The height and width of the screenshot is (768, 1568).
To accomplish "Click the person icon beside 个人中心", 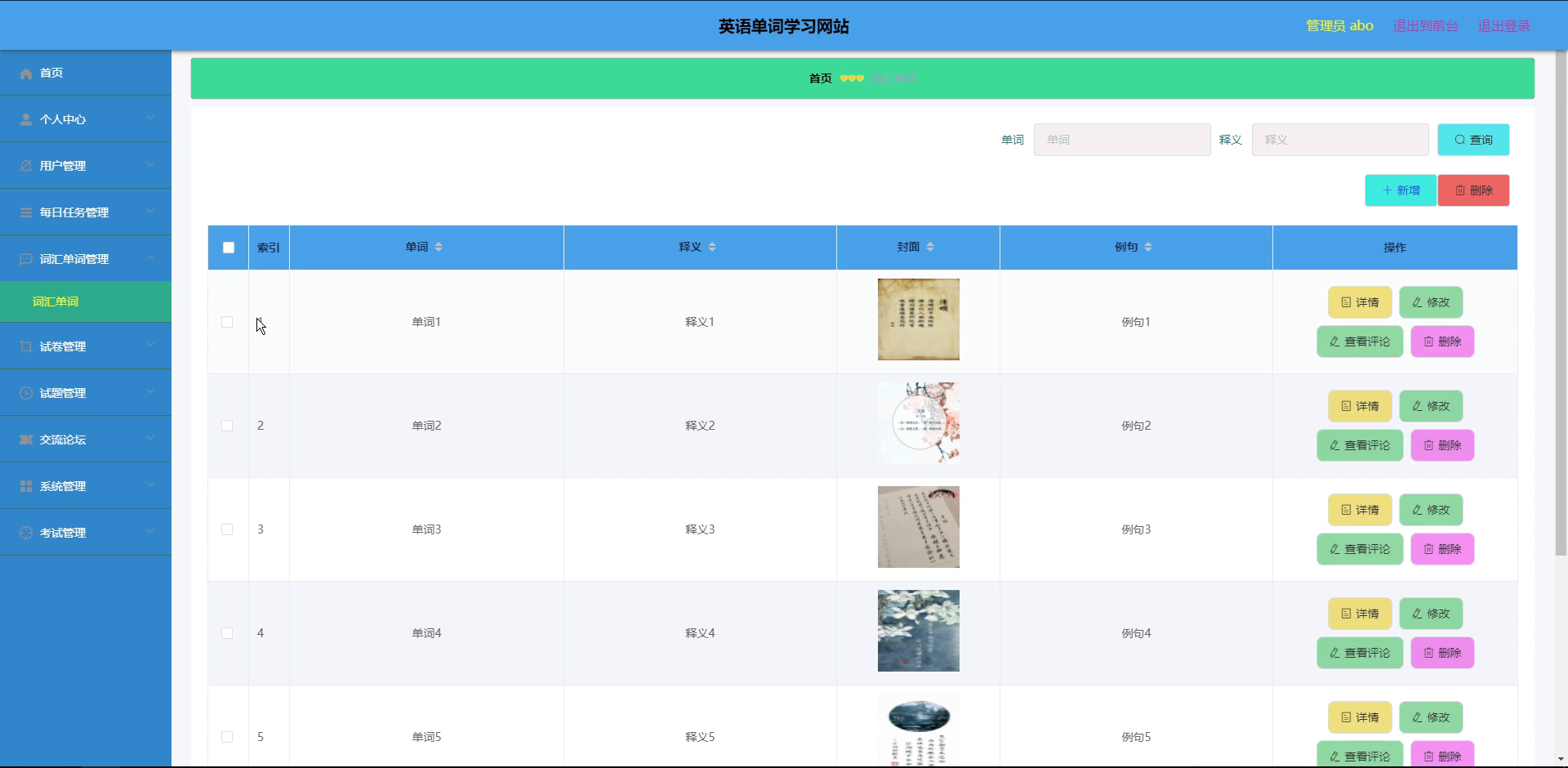I will 26,120.
